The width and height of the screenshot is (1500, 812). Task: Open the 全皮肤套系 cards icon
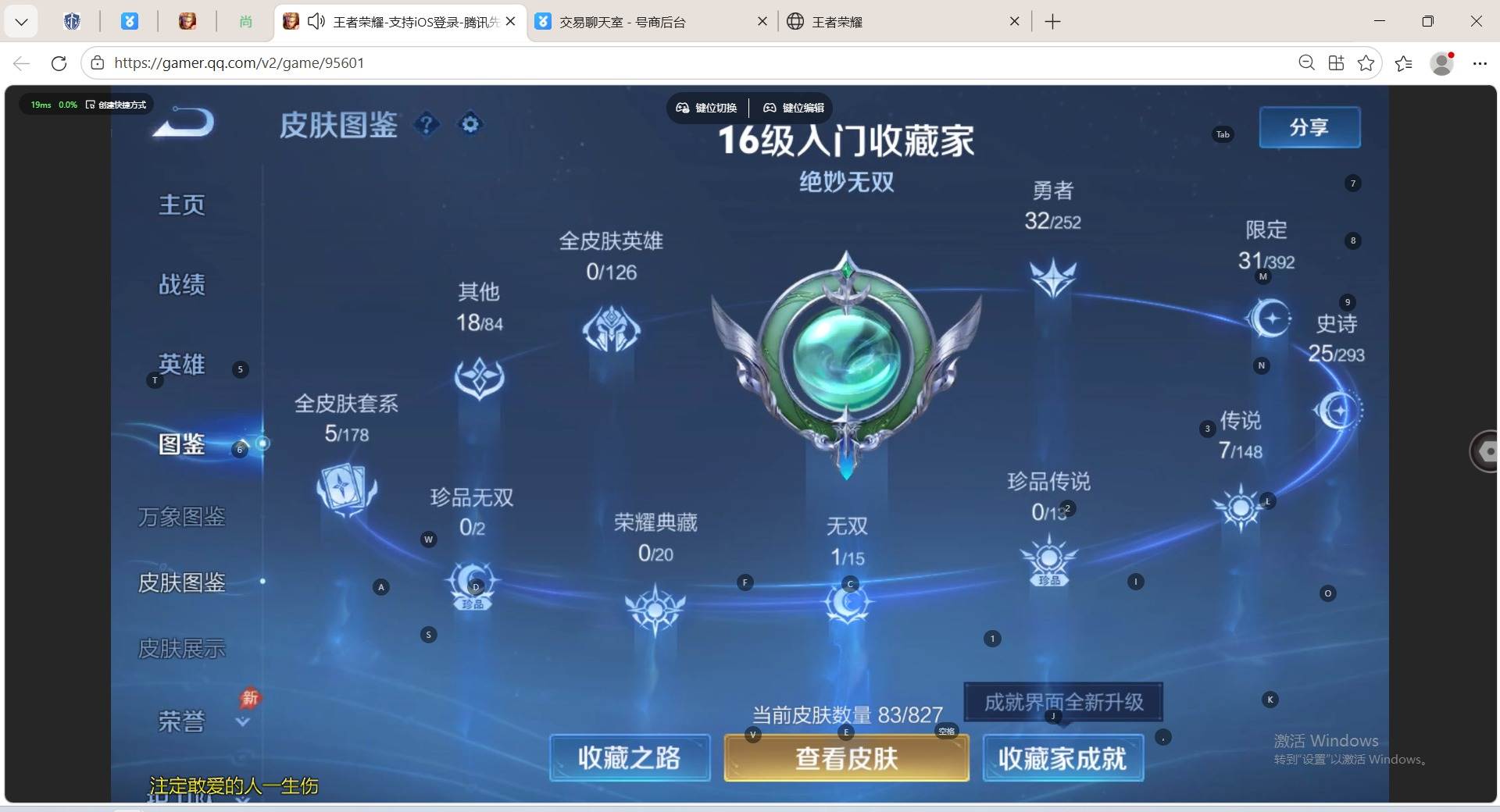point(346,489)
